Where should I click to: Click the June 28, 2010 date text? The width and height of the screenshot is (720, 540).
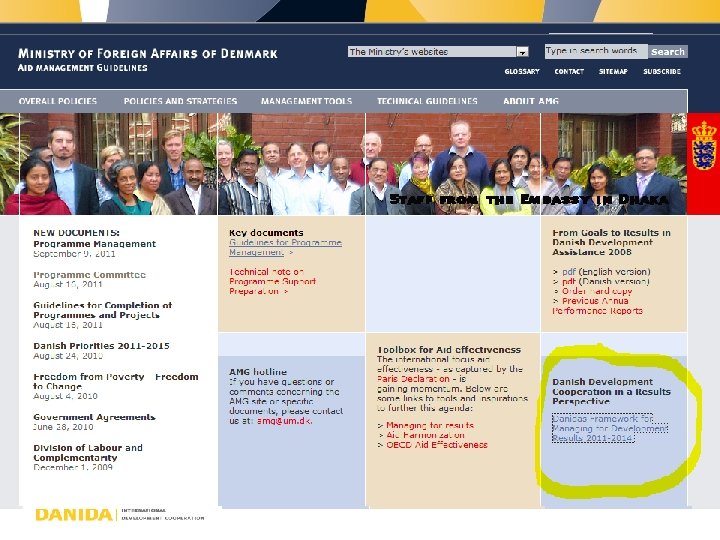point(63,427)
